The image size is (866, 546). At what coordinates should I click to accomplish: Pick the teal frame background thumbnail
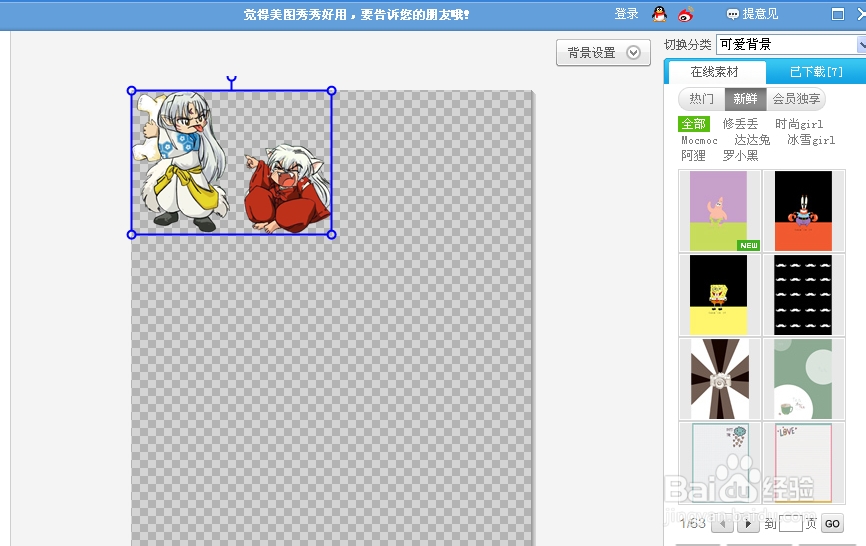719,463
